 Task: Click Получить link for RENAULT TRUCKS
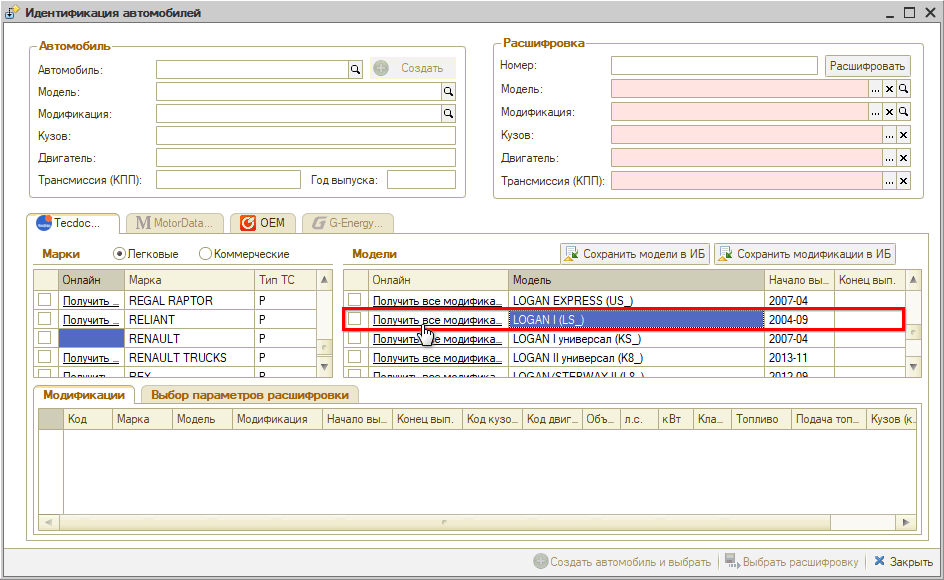coord(91,358)
